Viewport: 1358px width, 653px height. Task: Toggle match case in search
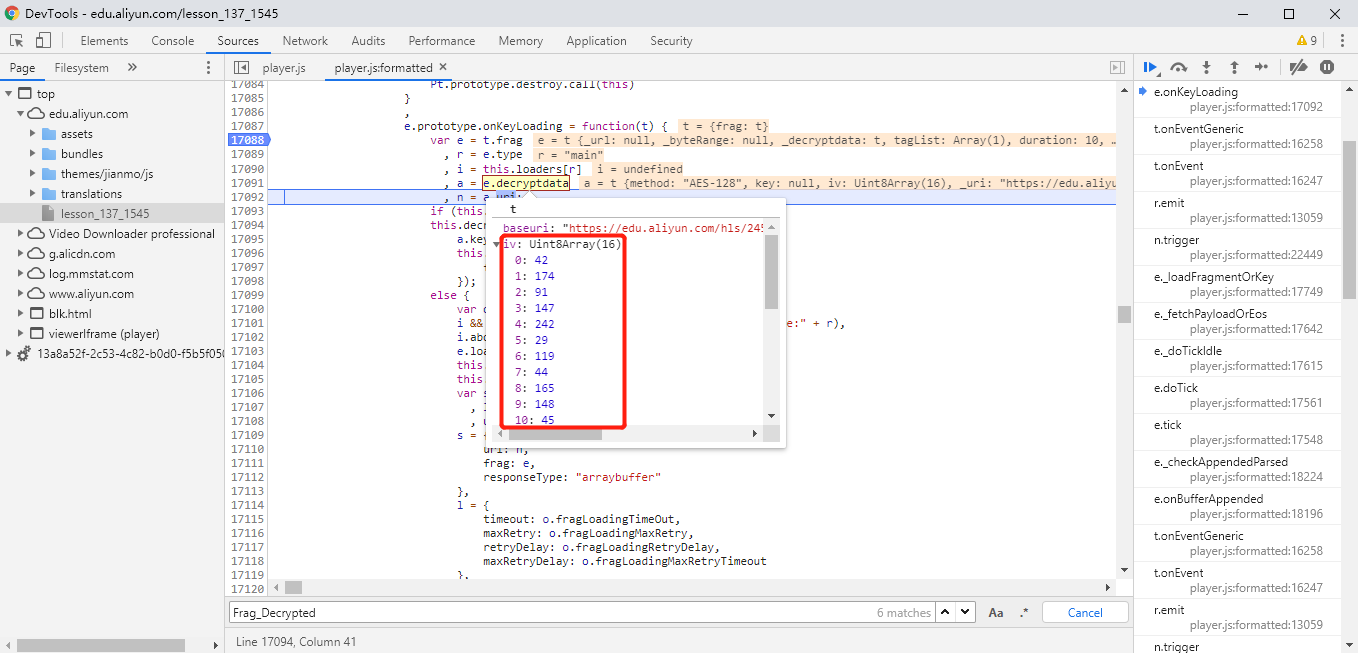(x=996, y=612)
